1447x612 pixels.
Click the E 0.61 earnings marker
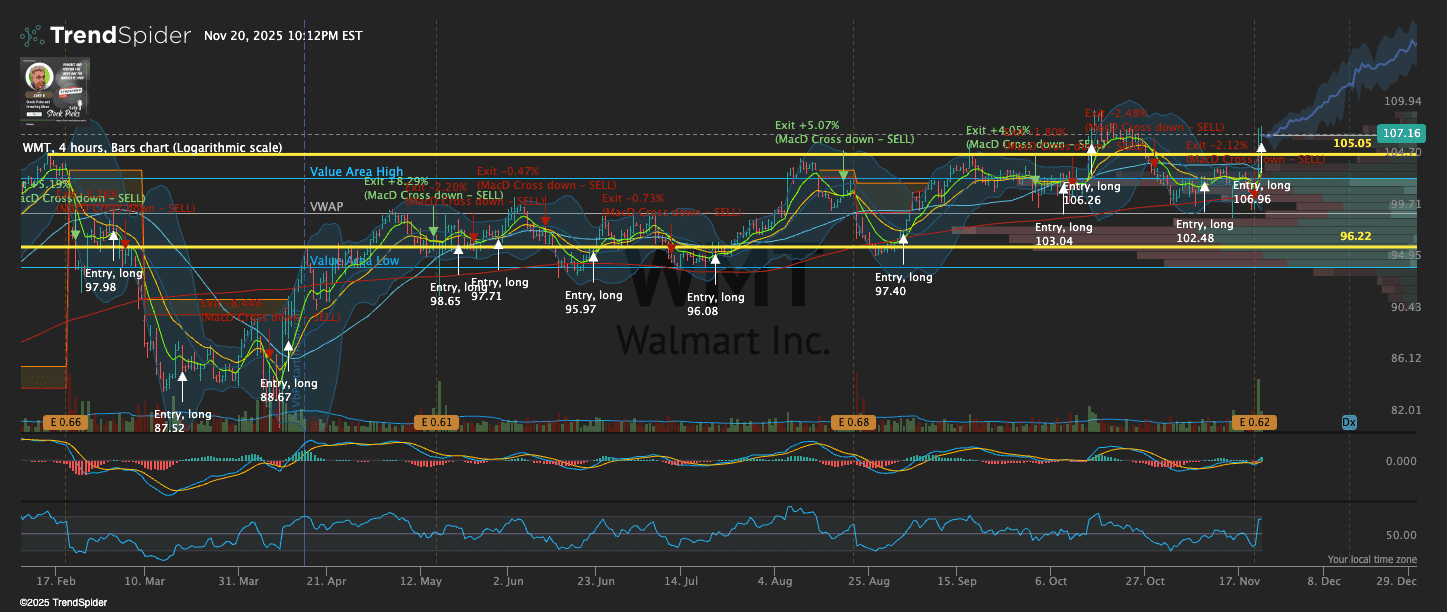tap(436, 423)
